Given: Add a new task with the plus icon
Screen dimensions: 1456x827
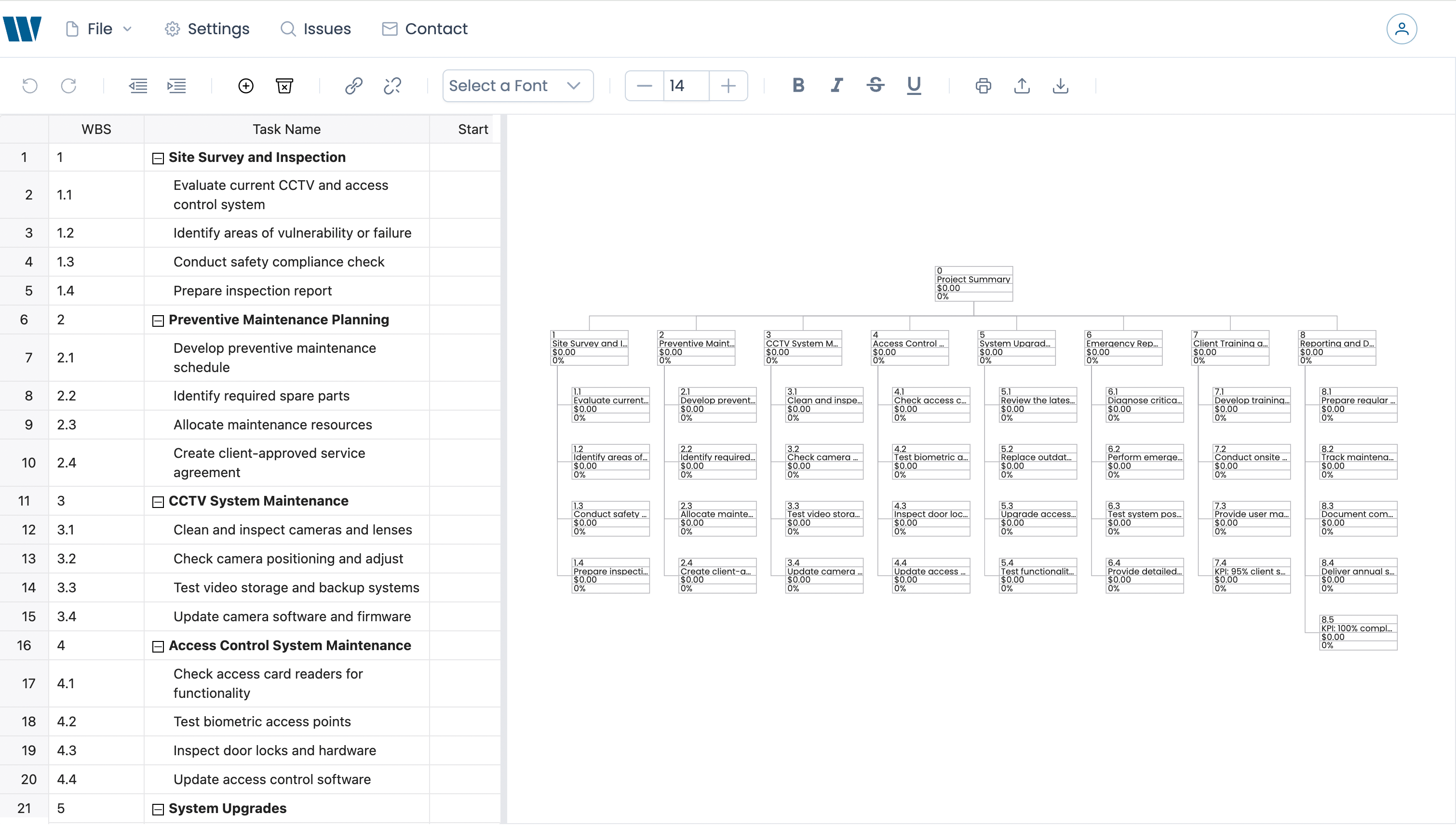Looking at the screenshot, I should coord(245,86).
